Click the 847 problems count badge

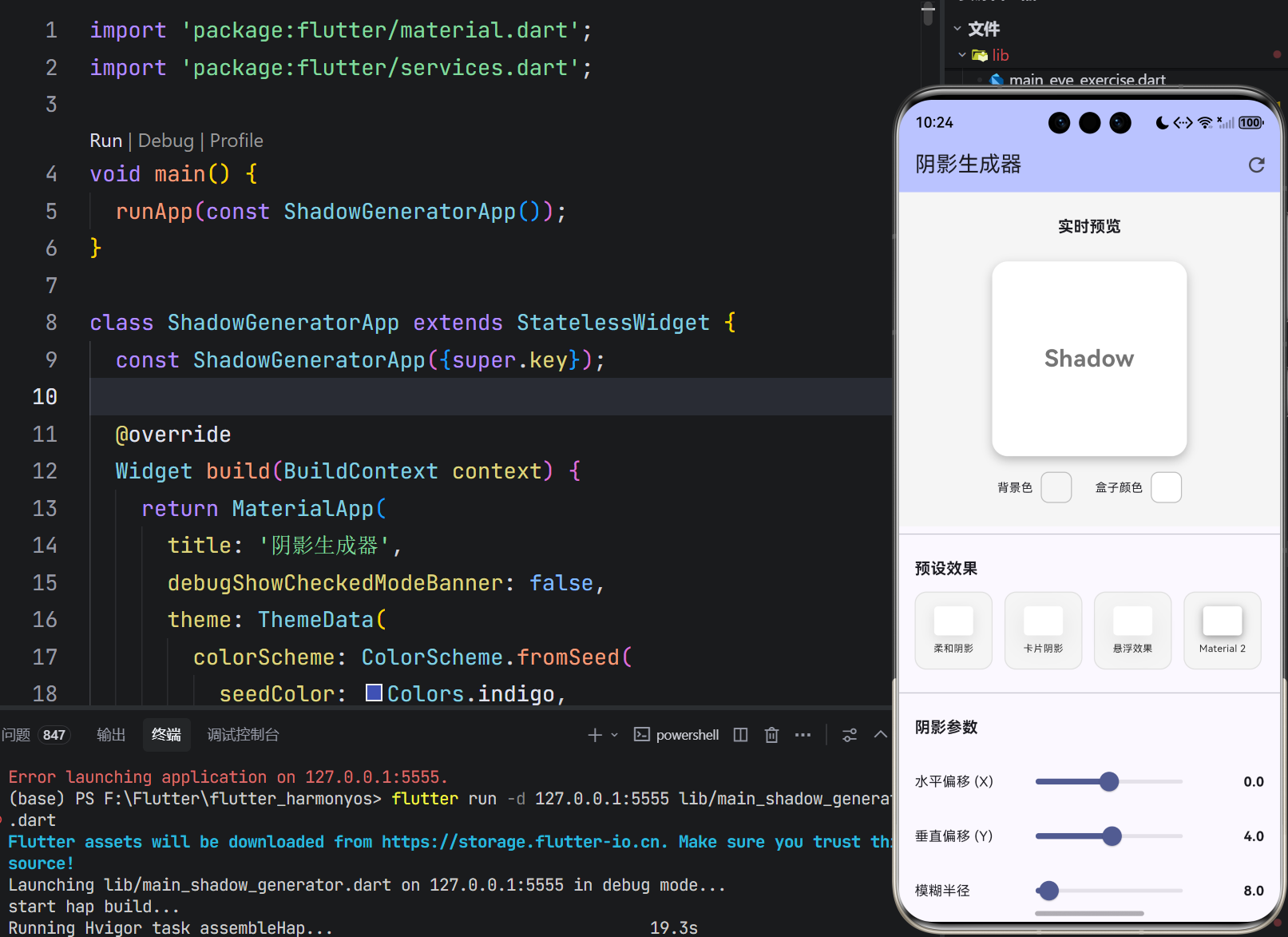point(54,735)
